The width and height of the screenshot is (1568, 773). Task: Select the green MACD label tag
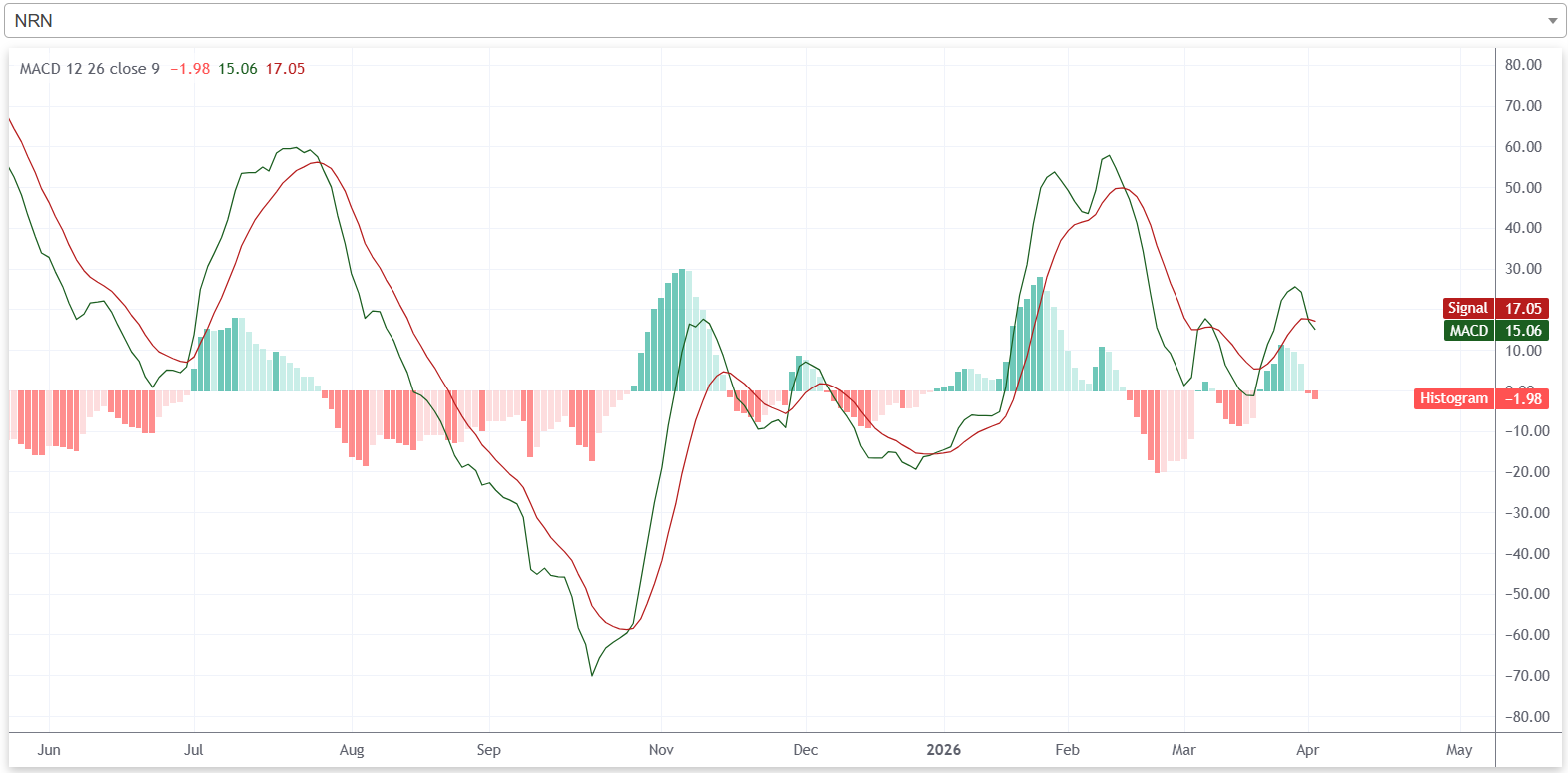click(x=1468, y=331)
